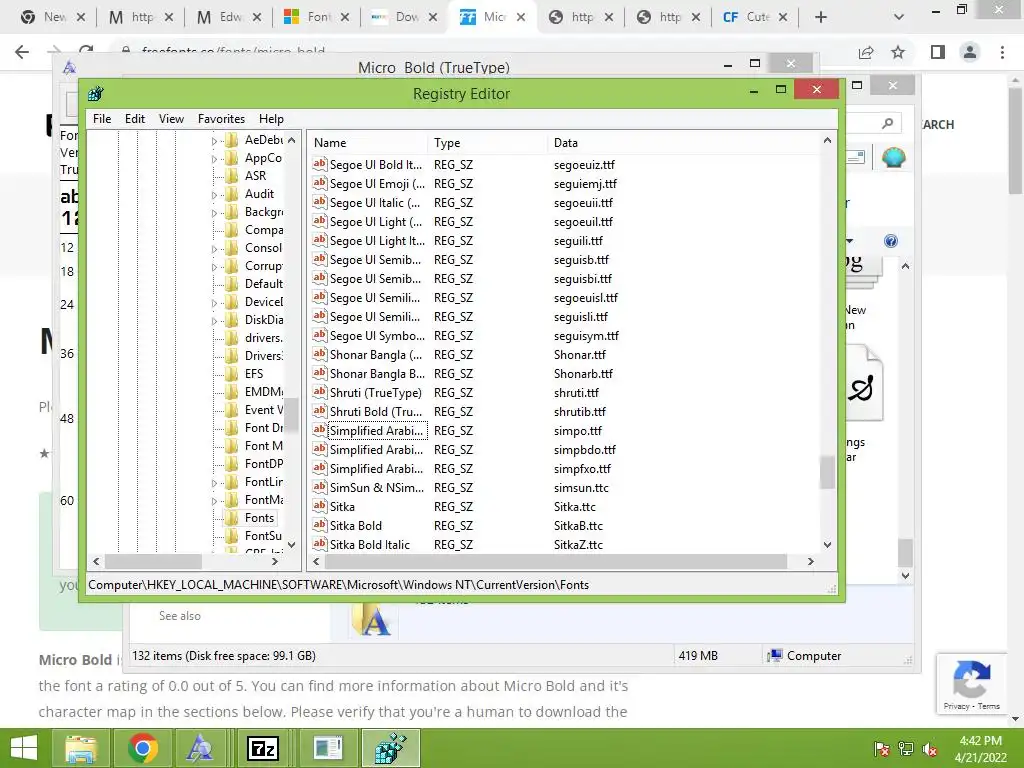
Task: Select the Fonts key in the tree
Action: tap(259, 518)
